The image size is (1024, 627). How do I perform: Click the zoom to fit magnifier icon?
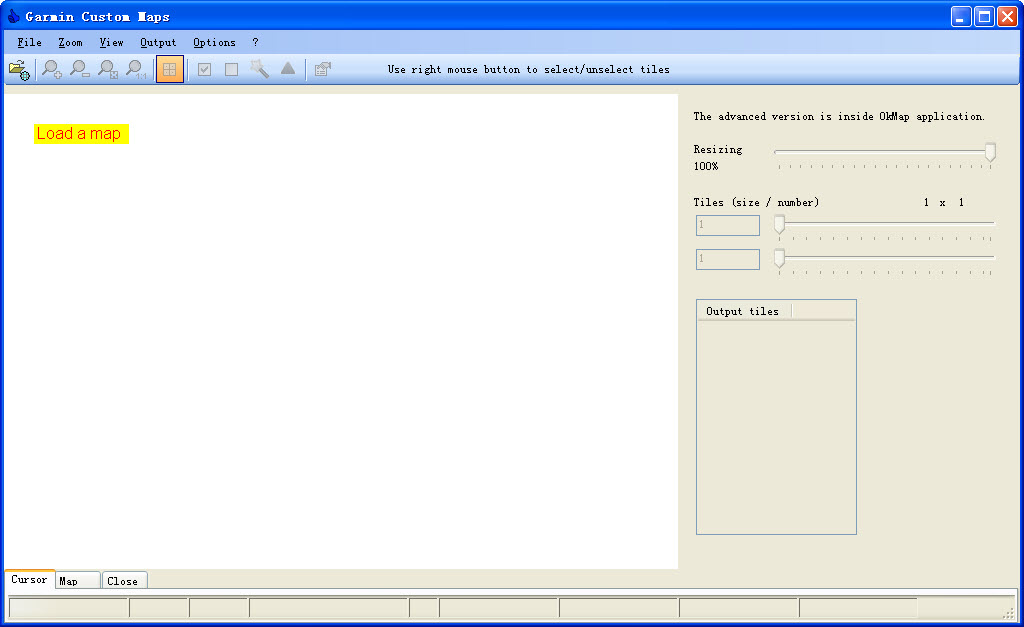click(x=108, y=69)
